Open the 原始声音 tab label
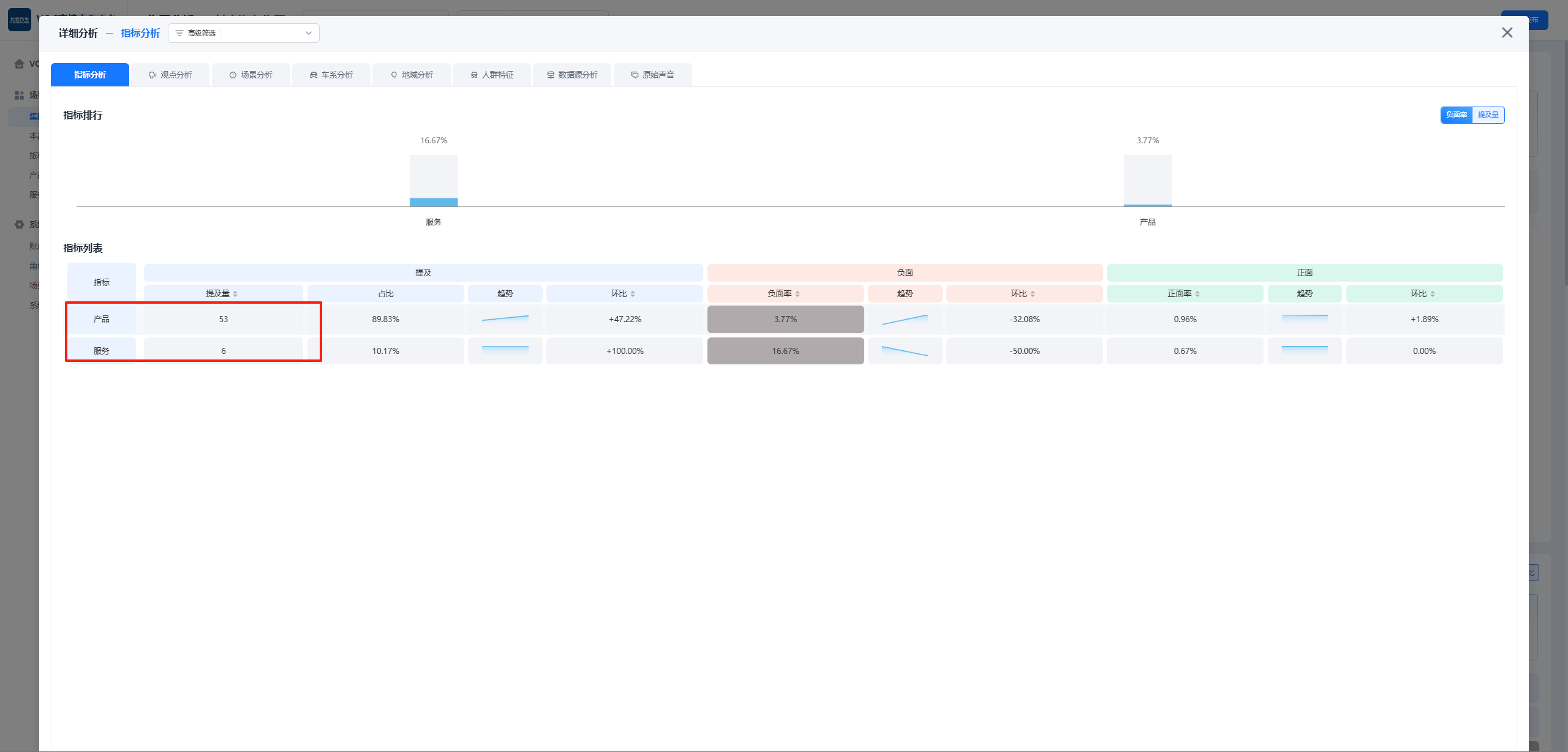 point(658,75)
